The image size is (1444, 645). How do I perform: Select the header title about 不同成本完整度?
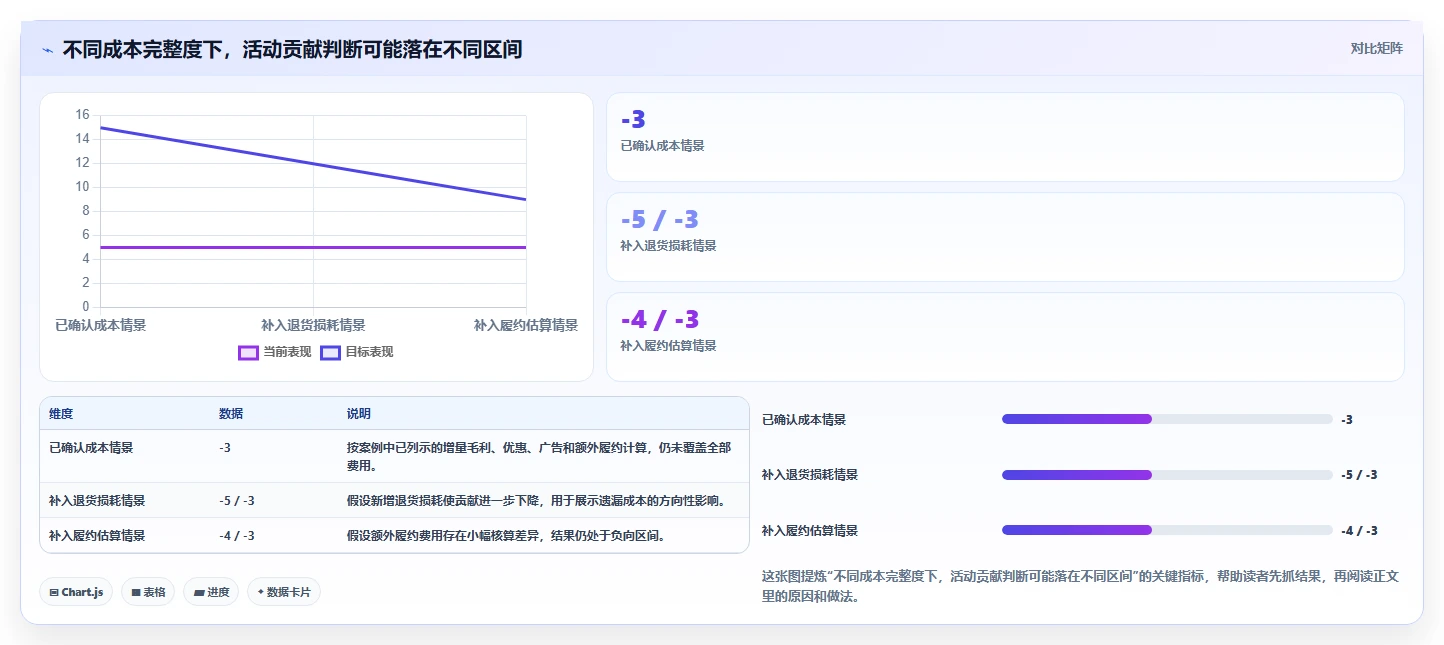pos(292,49)
